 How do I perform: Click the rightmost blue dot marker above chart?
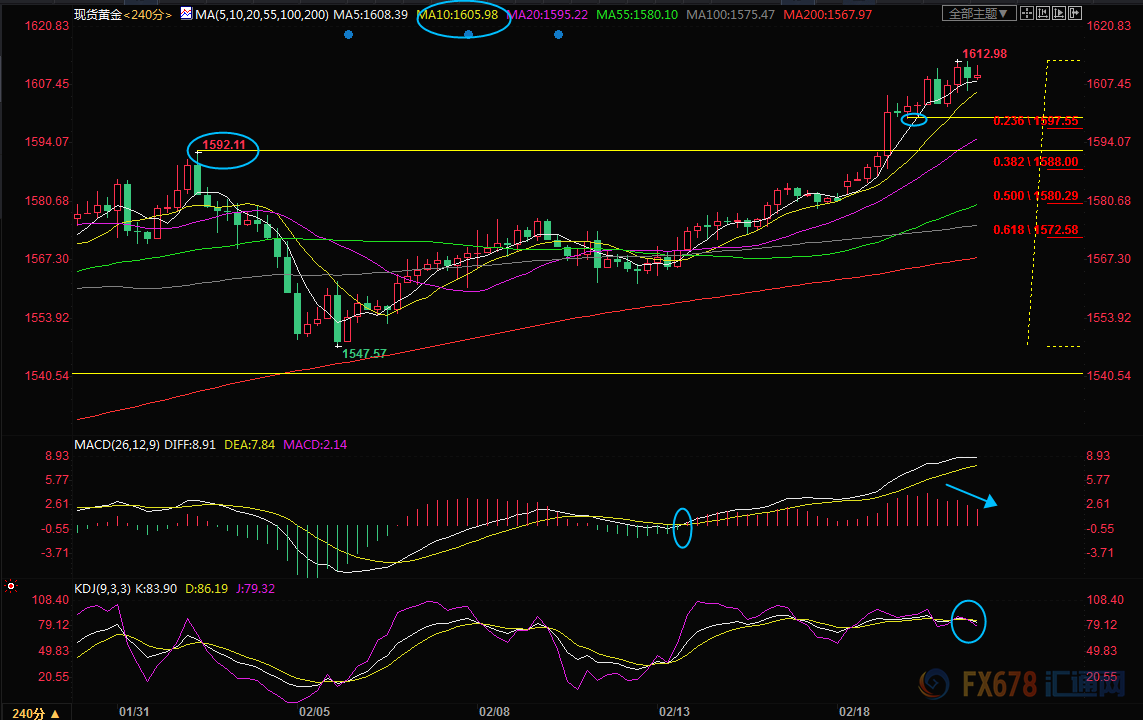point(558,34)
